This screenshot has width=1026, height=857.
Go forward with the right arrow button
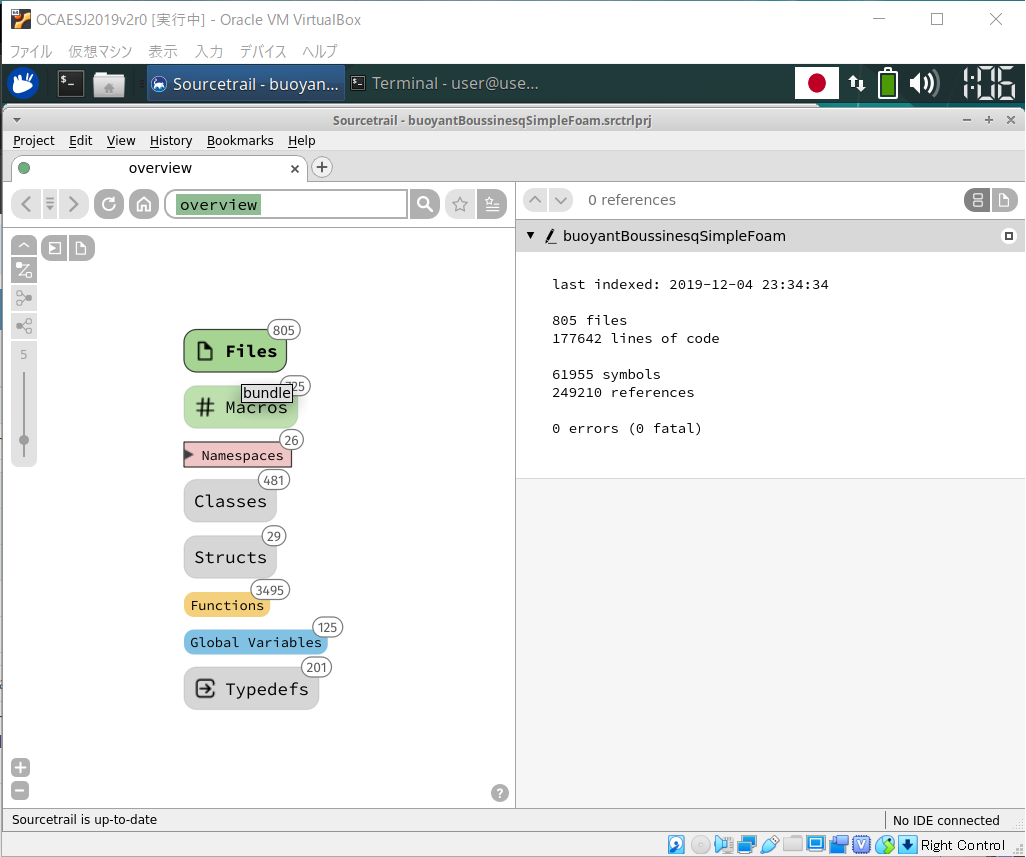(73, 205)
